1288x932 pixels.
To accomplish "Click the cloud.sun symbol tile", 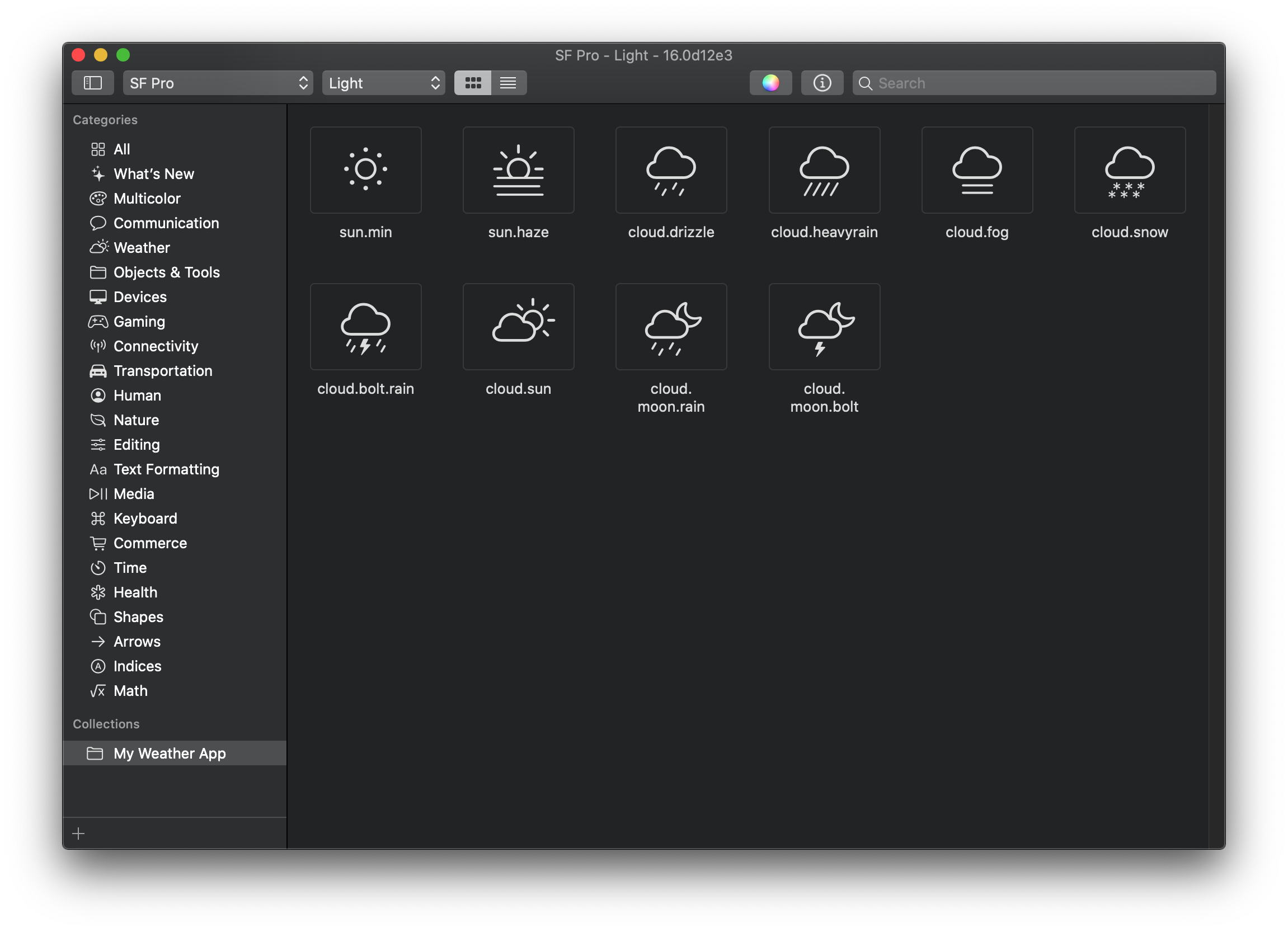I will point(518,327).
